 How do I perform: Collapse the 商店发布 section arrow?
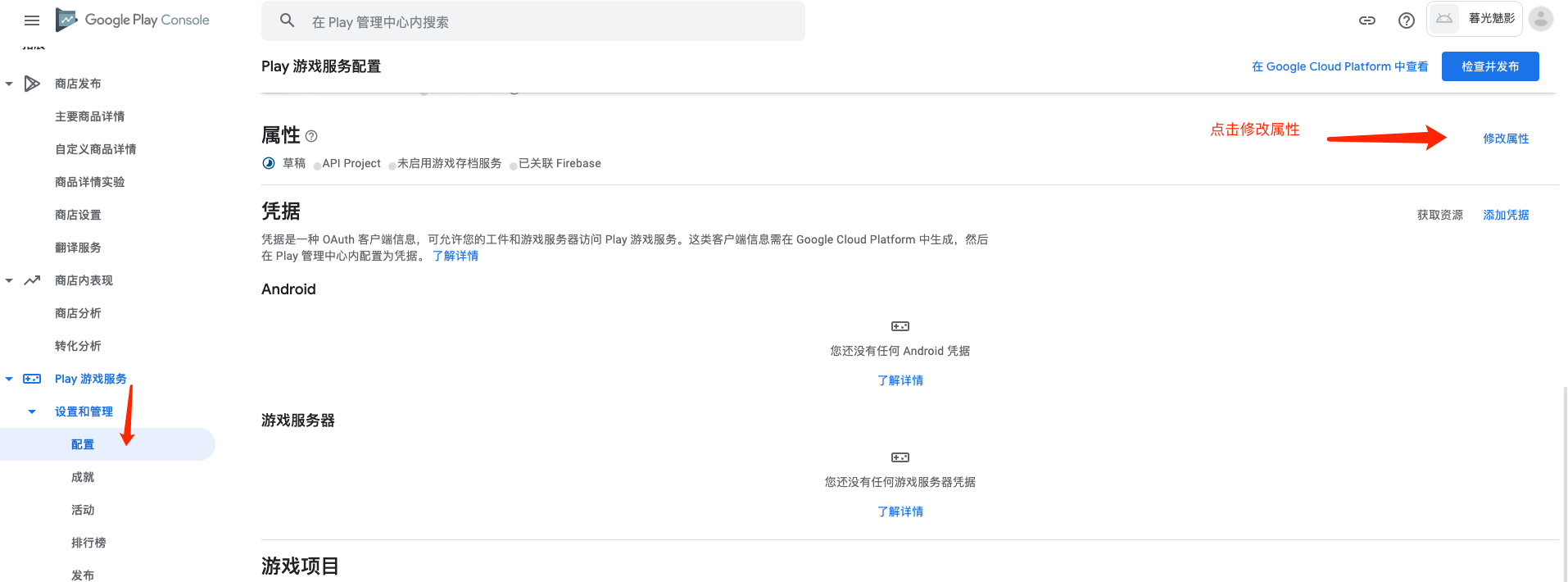click(9, 84)
